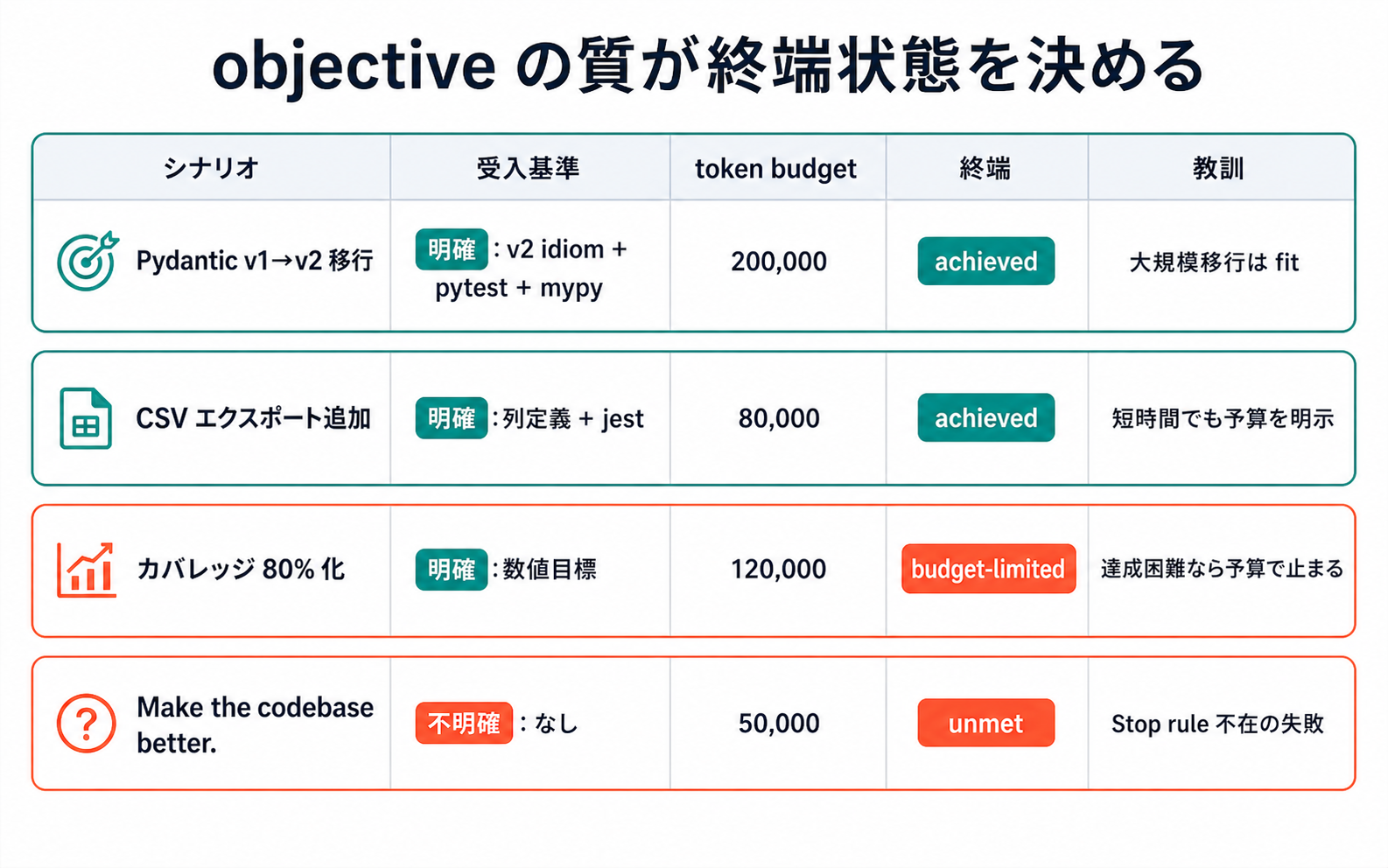Click the question mark circle icon
The width and height of the screenshot is (1388, 868).
pos(86,724)
